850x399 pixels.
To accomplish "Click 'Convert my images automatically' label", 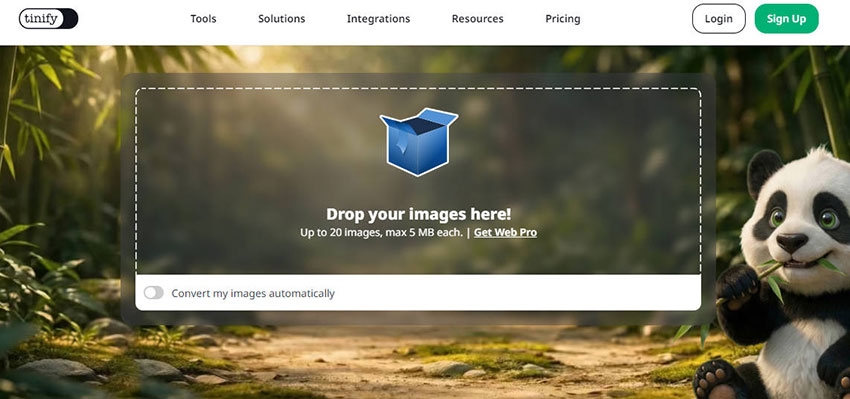I will 253,294.
